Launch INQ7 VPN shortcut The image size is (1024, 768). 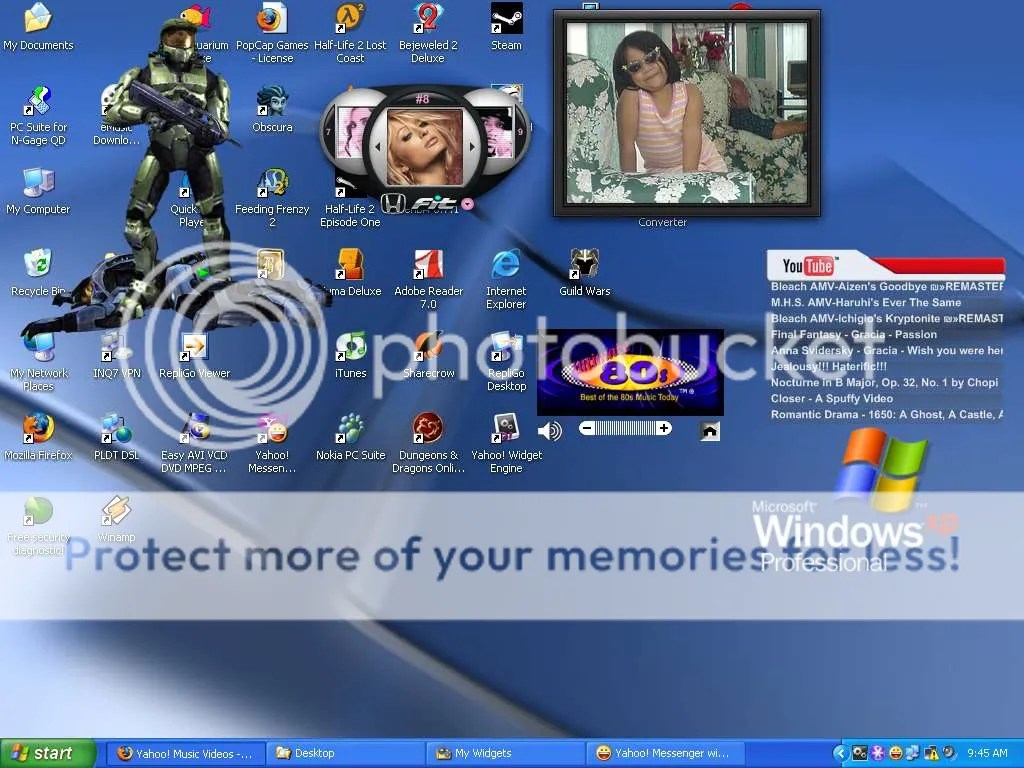116,355
